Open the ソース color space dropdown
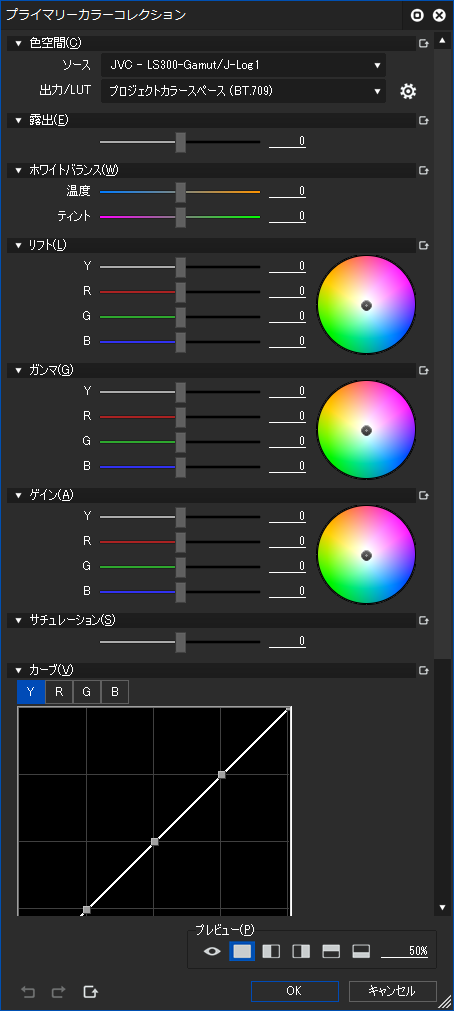454x1011 pixels. (243, 65)
